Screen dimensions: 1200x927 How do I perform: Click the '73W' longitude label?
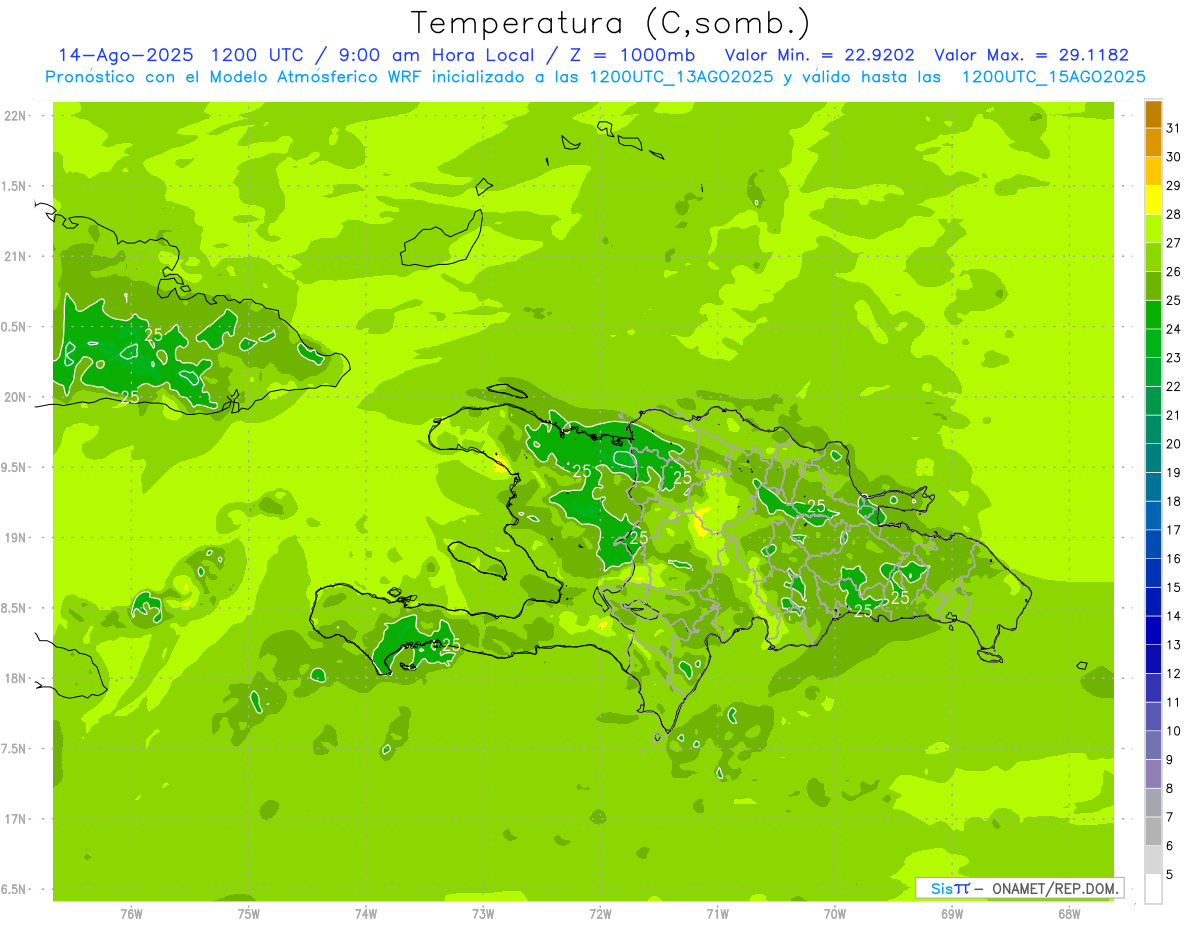(x=483, y=914)
